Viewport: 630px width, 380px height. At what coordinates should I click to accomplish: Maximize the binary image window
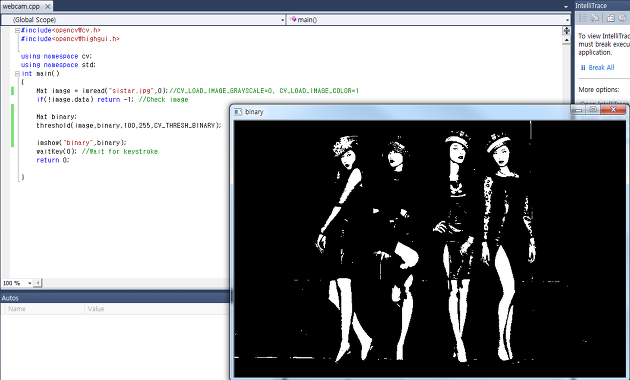(x=593, y=110)
